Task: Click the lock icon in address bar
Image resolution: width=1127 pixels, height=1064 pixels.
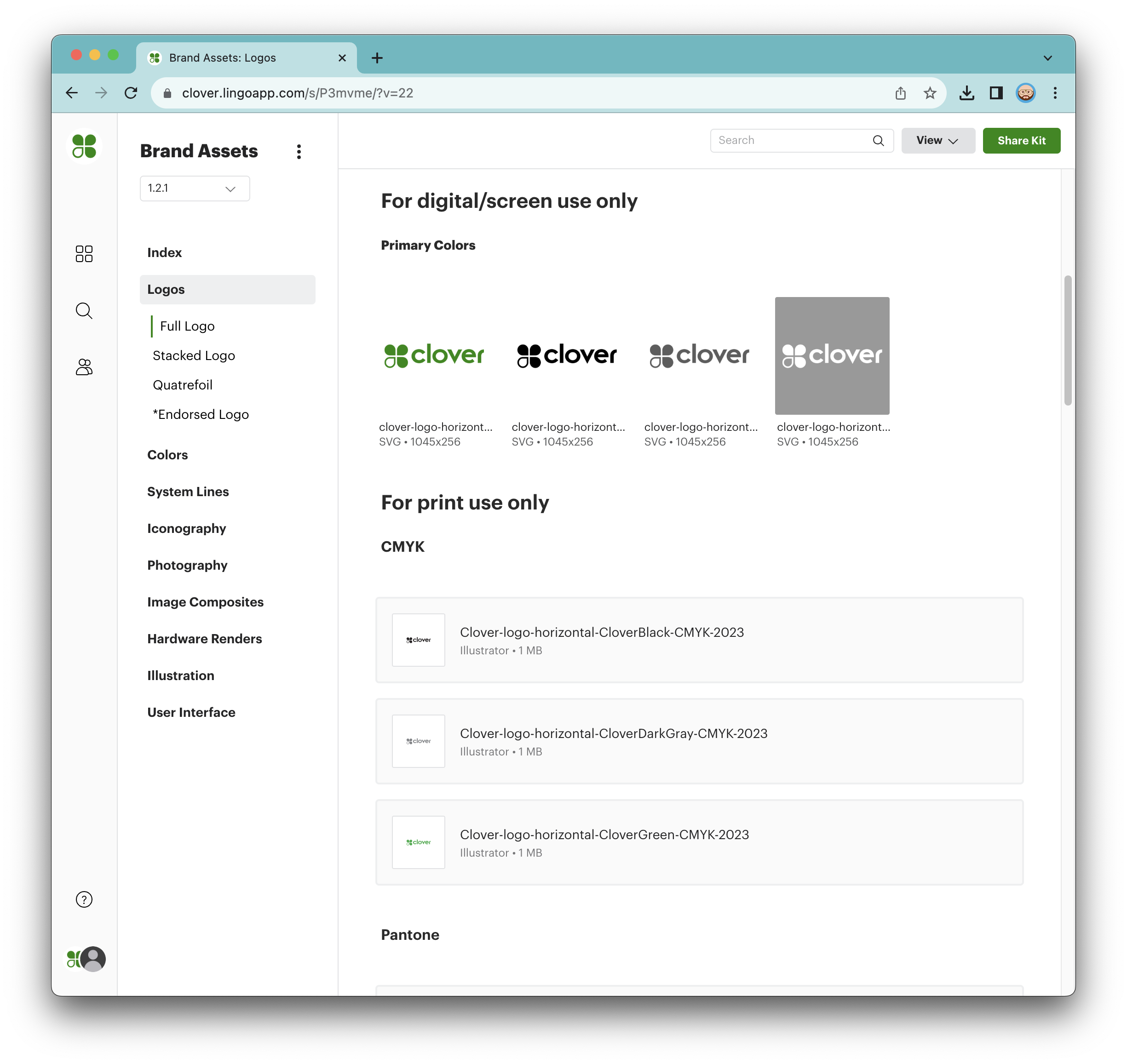Action: (167, 93)
